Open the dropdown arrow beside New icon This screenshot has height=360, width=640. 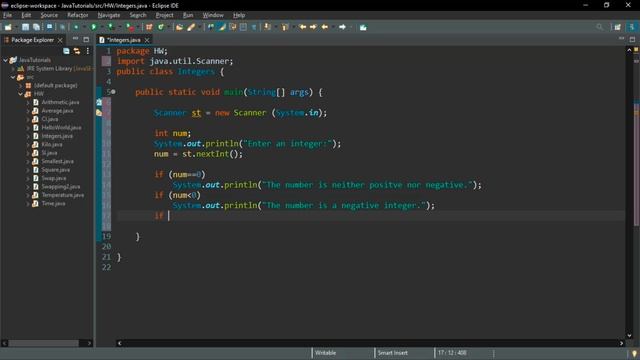pos(16,27)
